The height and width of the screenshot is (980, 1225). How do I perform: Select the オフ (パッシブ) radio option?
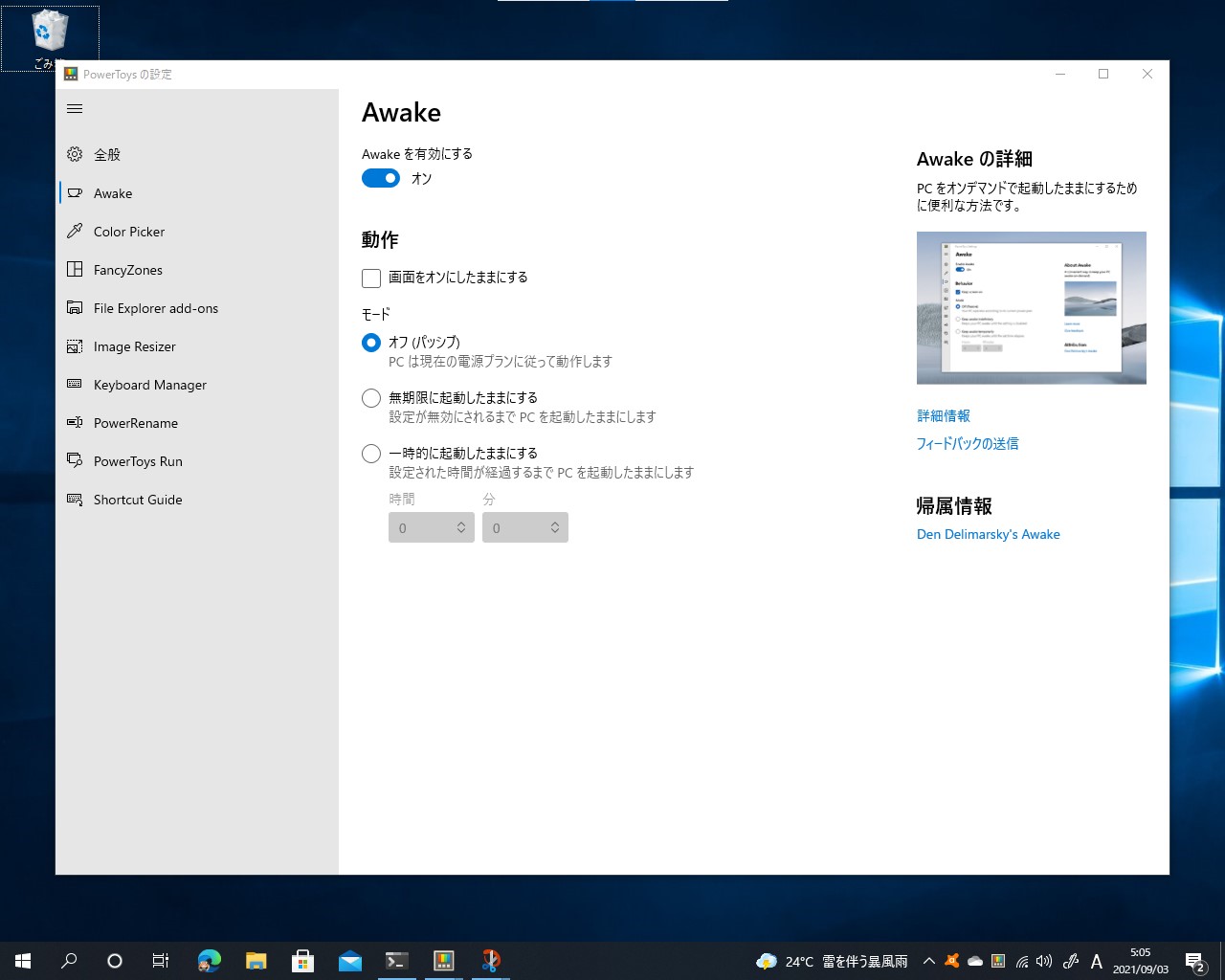coord(371,343)
